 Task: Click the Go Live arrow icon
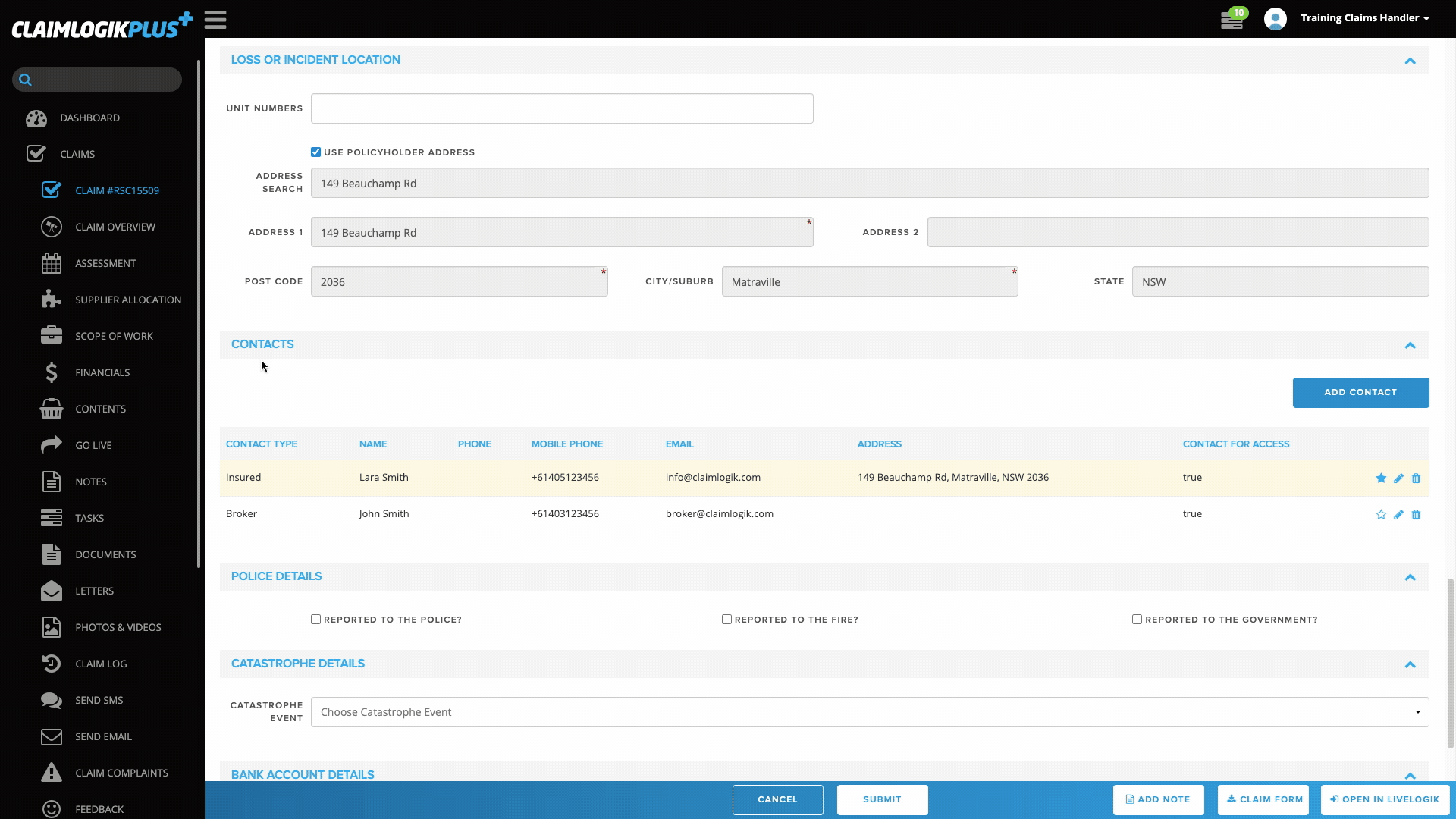point(52,445)
